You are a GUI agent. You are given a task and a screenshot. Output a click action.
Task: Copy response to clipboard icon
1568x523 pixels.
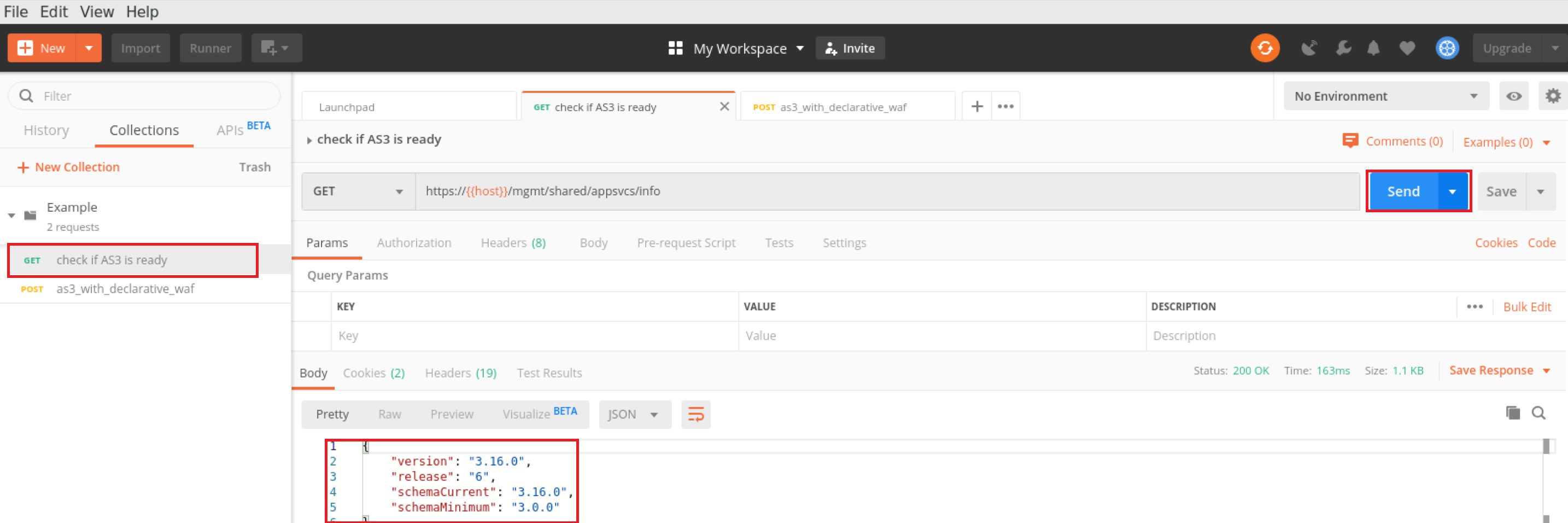[1513, 413]
